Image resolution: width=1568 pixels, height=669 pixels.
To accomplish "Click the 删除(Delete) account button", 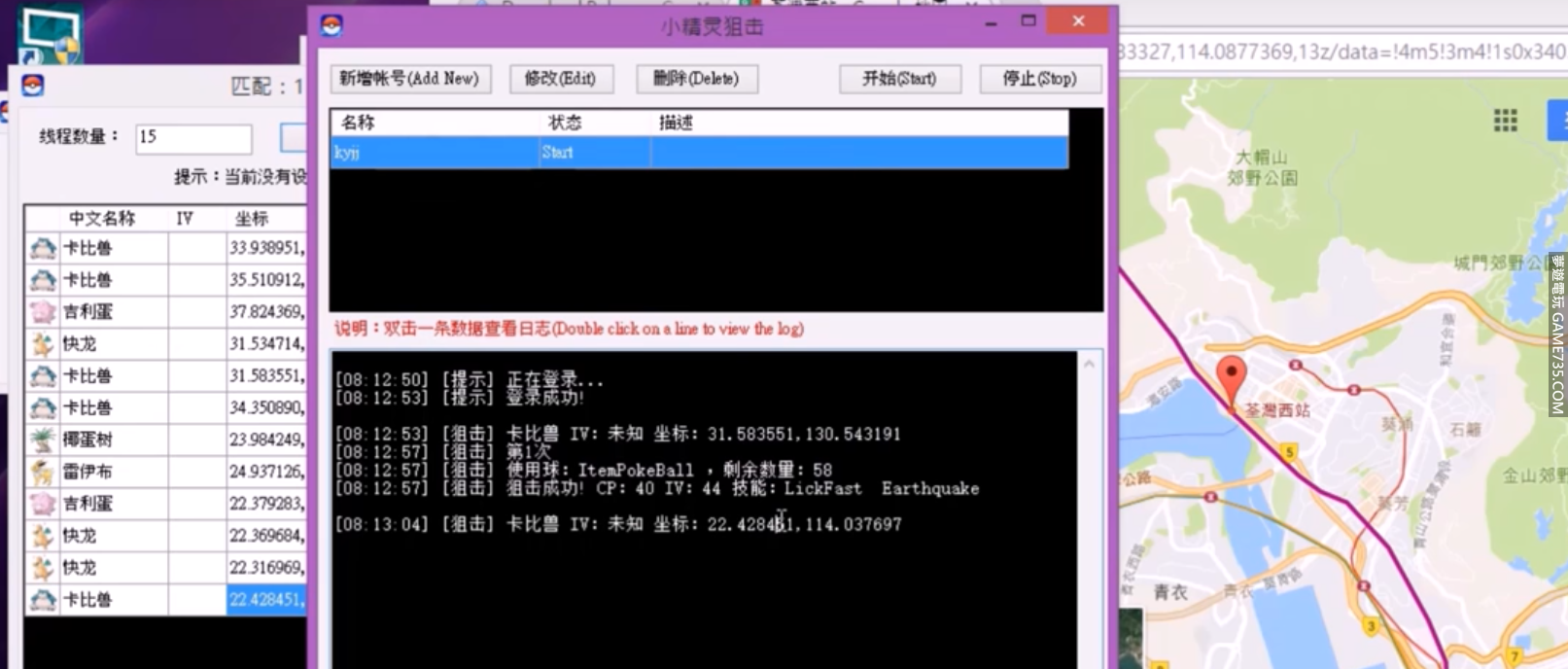I will click(696, 79).
